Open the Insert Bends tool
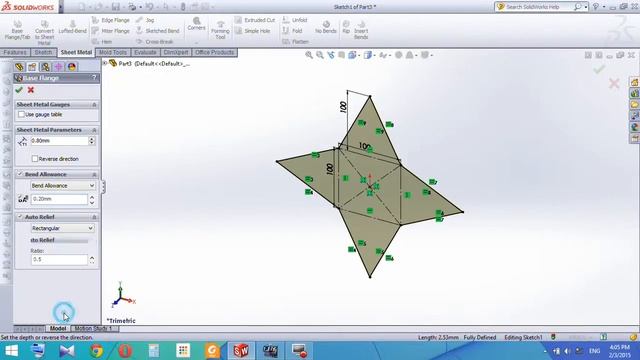 coord(361,30)
